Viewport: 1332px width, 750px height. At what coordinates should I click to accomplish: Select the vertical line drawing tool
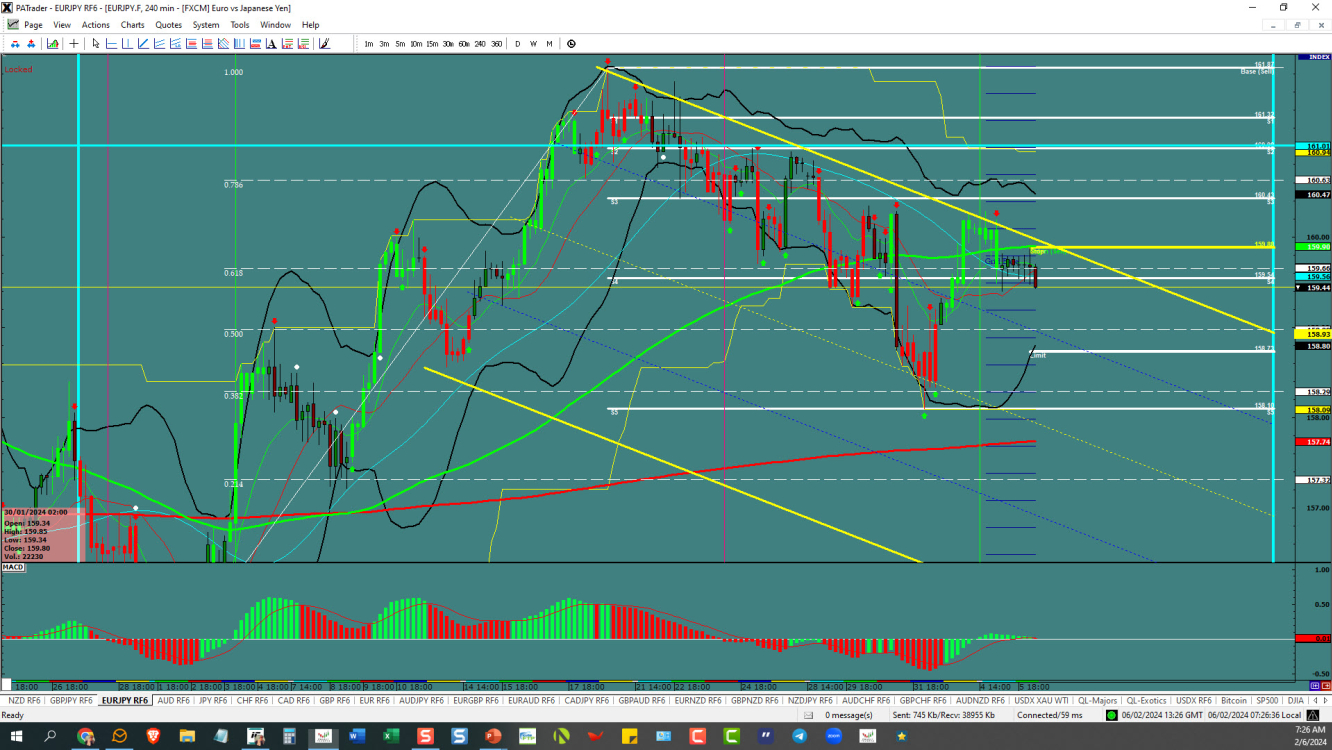point(127,44)
